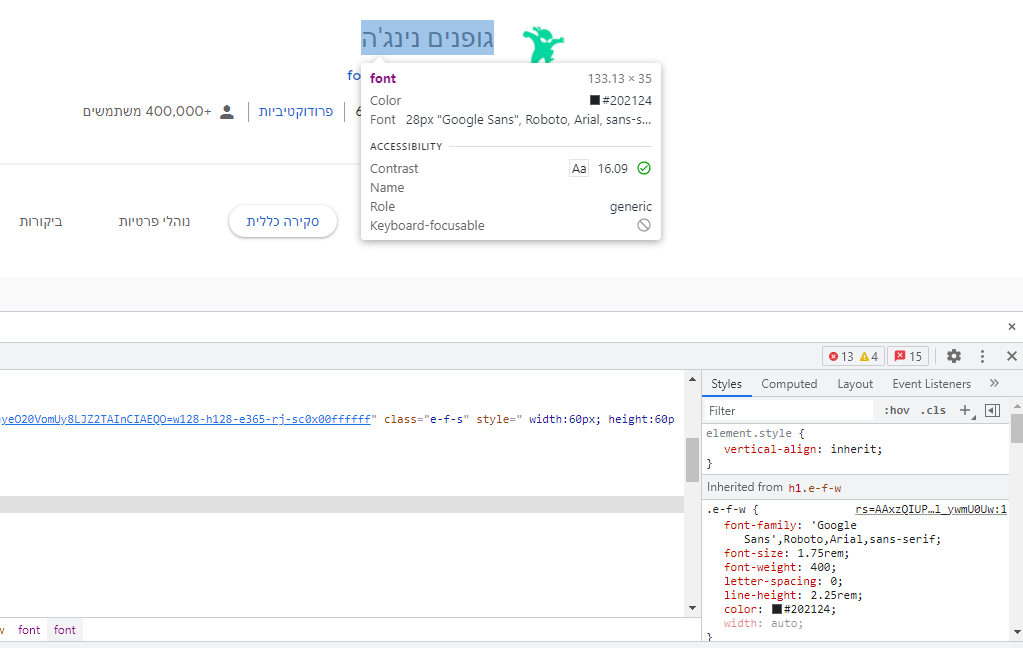
Task: Toggle :hov element state panel
Action: (x=896, y=410)
